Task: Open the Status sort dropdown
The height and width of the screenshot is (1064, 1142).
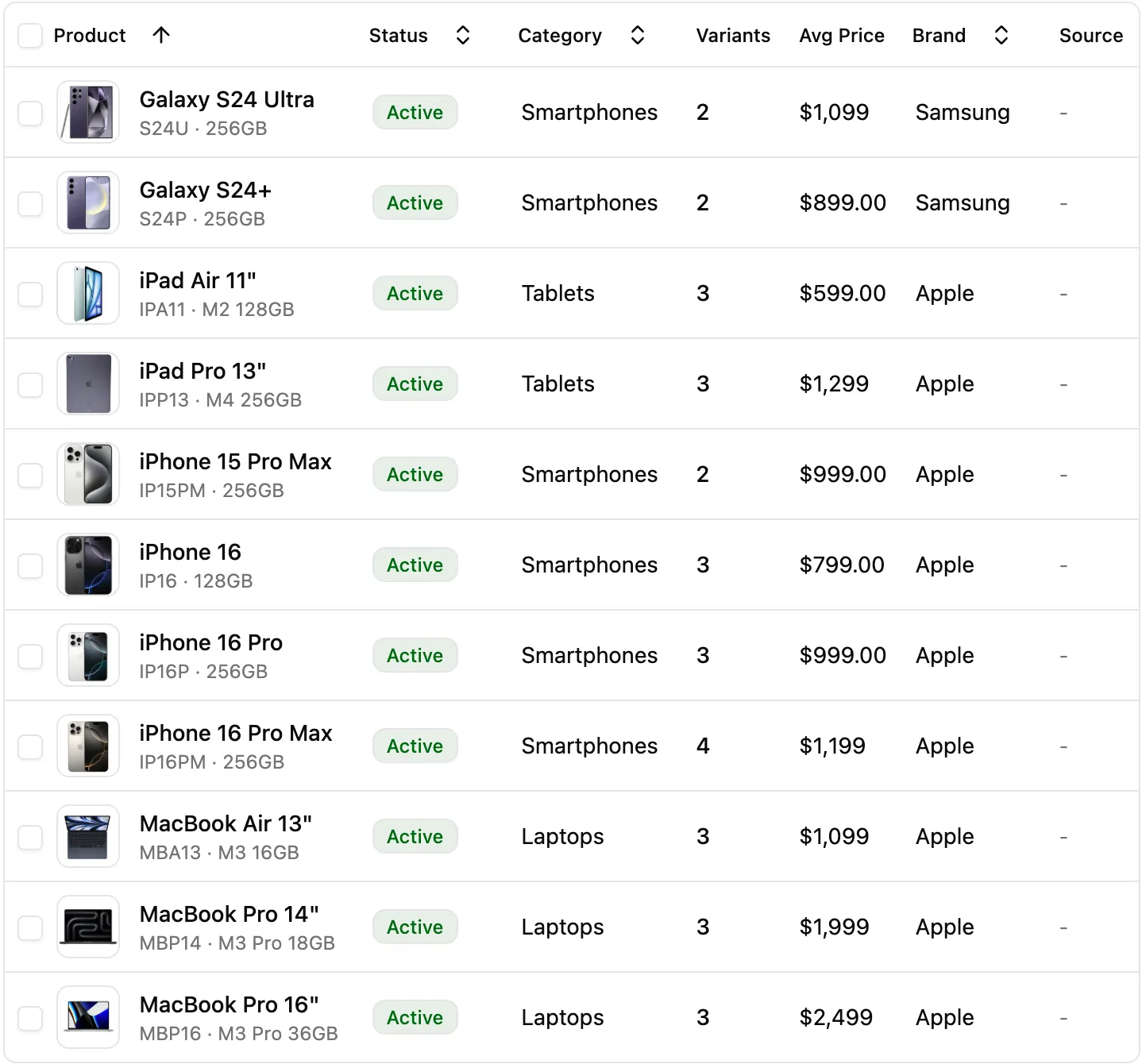Action: coord(461,35)
